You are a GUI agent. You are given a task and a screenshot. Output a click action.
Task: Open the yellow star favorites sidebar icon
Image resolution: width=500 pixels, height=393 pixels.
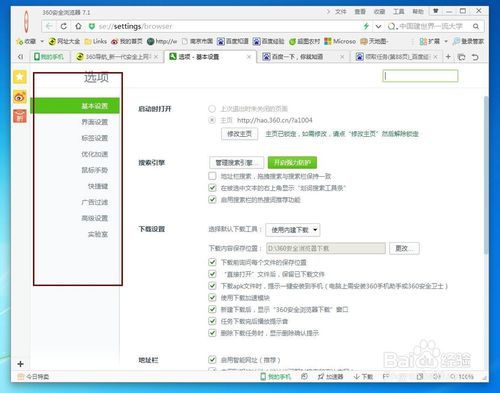pyautogui.click(x=20, y=77)
